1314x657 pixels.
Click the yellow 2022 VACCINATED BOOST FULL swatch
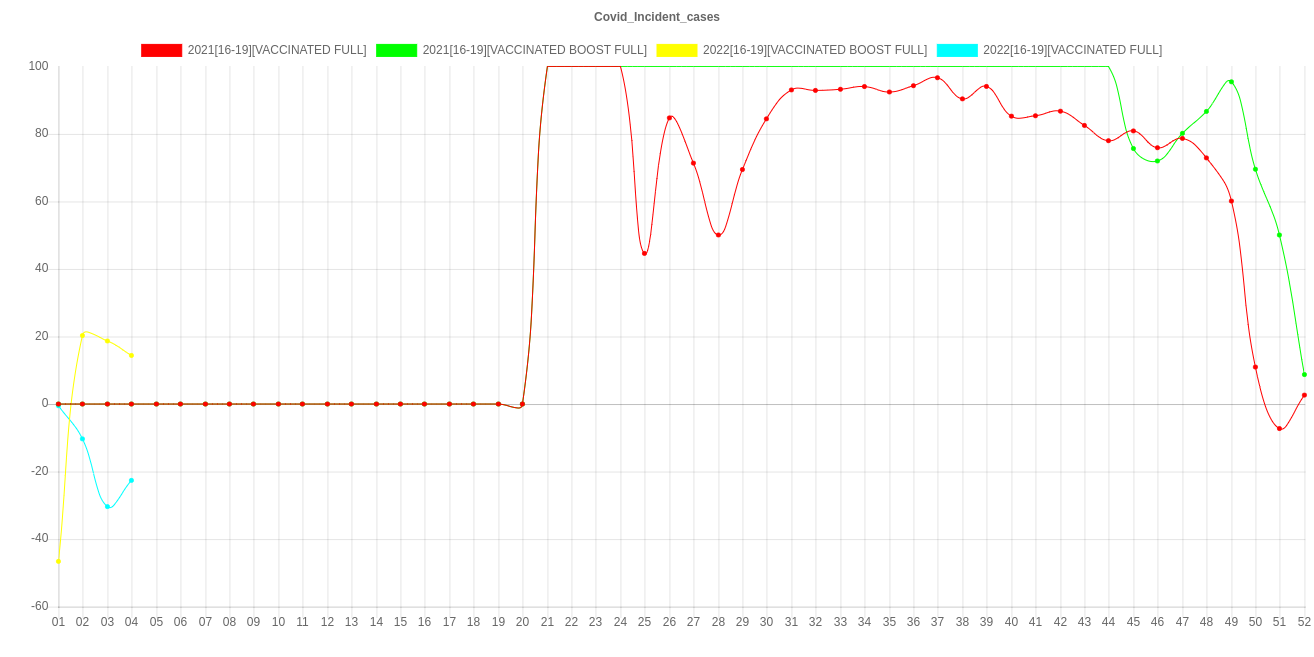[677, 50]
